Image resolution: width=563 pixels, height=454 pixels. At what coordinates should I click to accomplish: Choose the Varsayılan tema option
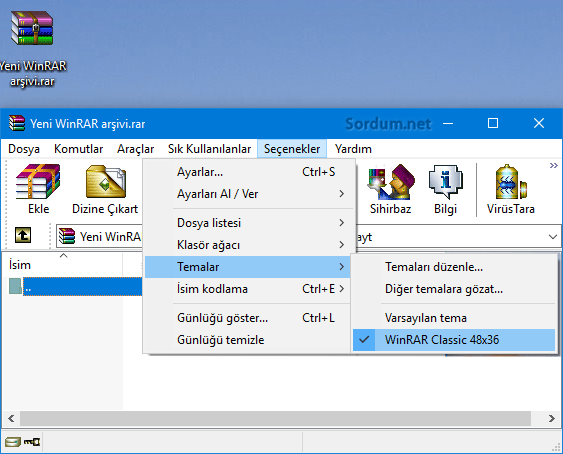(454, 318)
